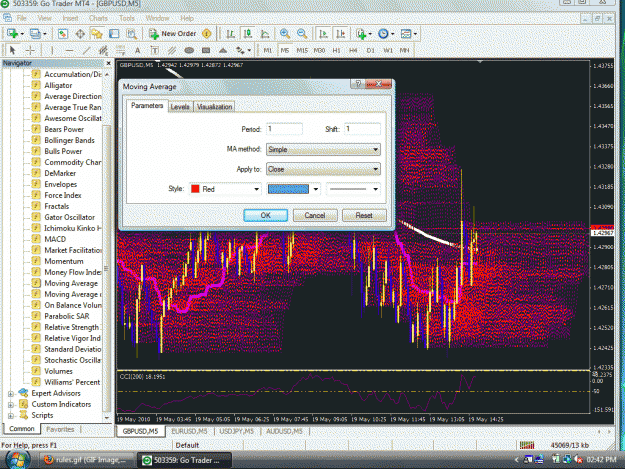
Task: Switch to the USDJPY,M5 chart tab
Action: coord(237,432)
